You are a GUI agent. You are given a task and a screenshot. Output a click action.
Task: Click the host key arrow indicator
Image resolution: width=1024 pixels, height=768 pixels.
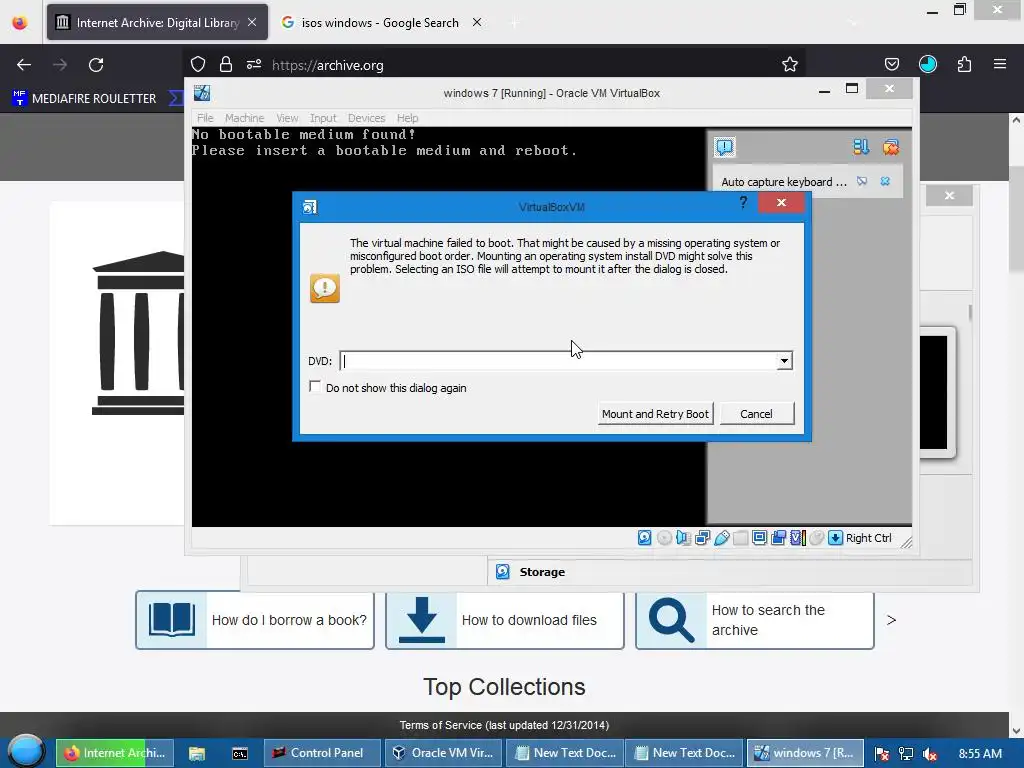click(835, 537)
